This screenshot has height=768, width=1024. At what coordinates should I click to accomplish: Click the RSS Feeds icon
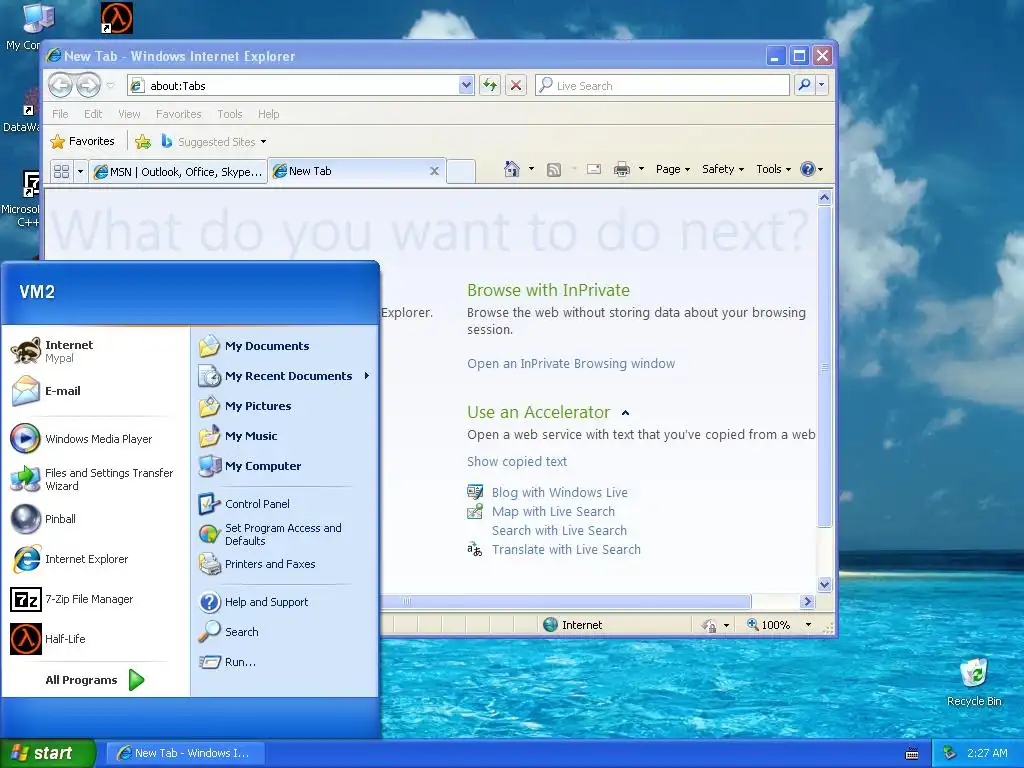(x=554, y=170)
